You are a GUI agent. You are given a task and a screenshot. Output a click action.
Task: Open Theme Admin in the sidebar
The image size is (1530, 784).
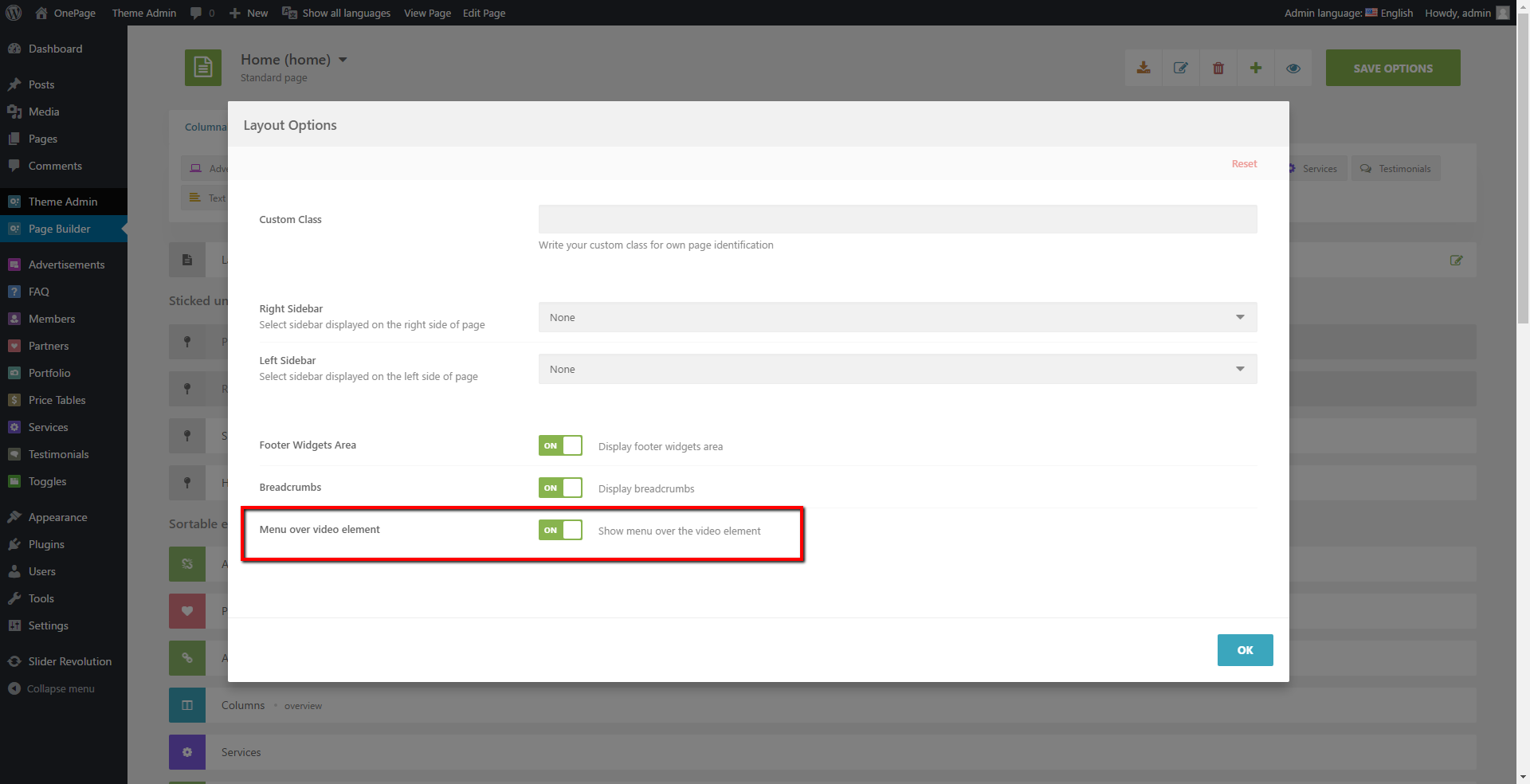point(64,202)
